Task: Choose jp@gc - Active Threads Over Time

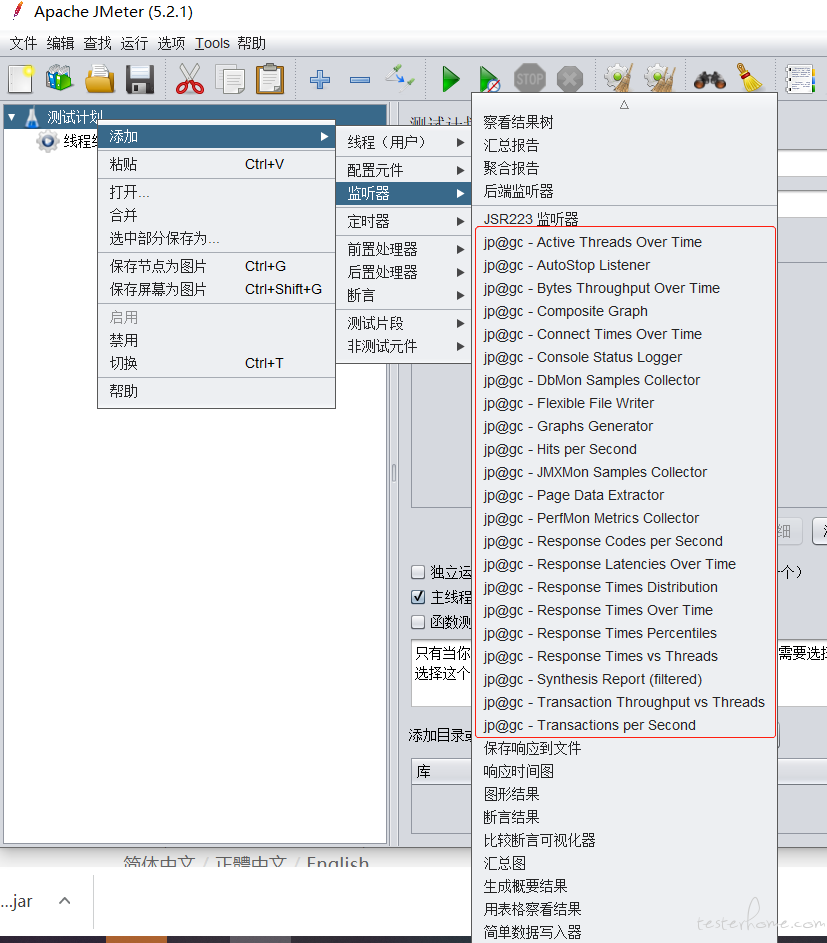Action: click(x=624, y=242)
